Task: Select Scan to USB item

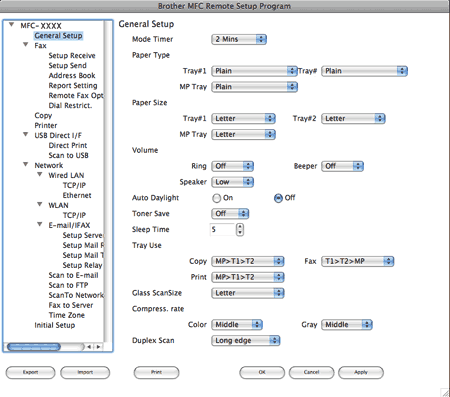Action: click(68, 156)
